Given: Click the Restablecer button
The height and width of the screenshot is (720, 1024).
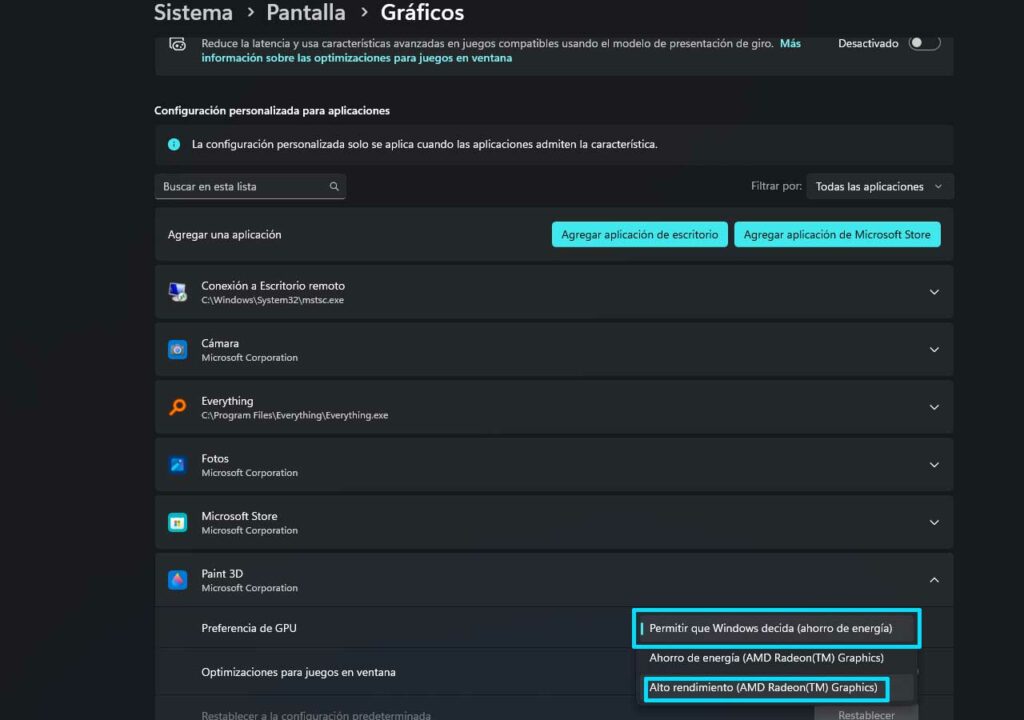Looking at the screenshot, I should click(866, 713).
